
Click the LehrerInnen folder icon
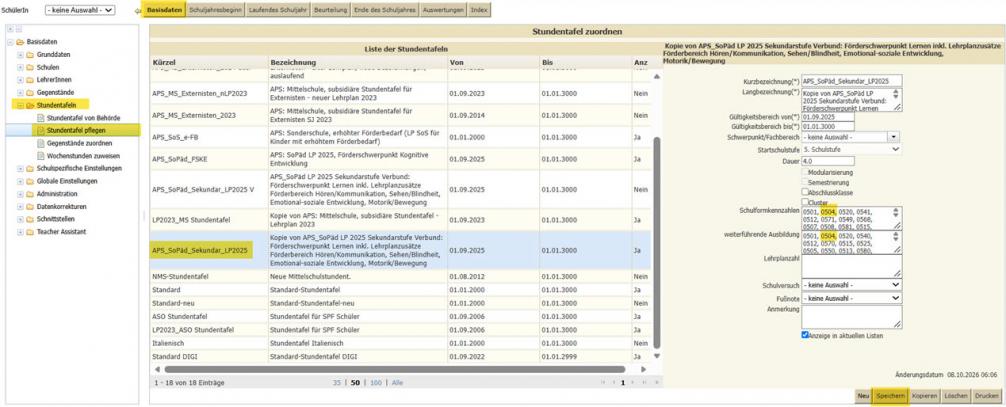pyautogui.click(x=30, y=80)
